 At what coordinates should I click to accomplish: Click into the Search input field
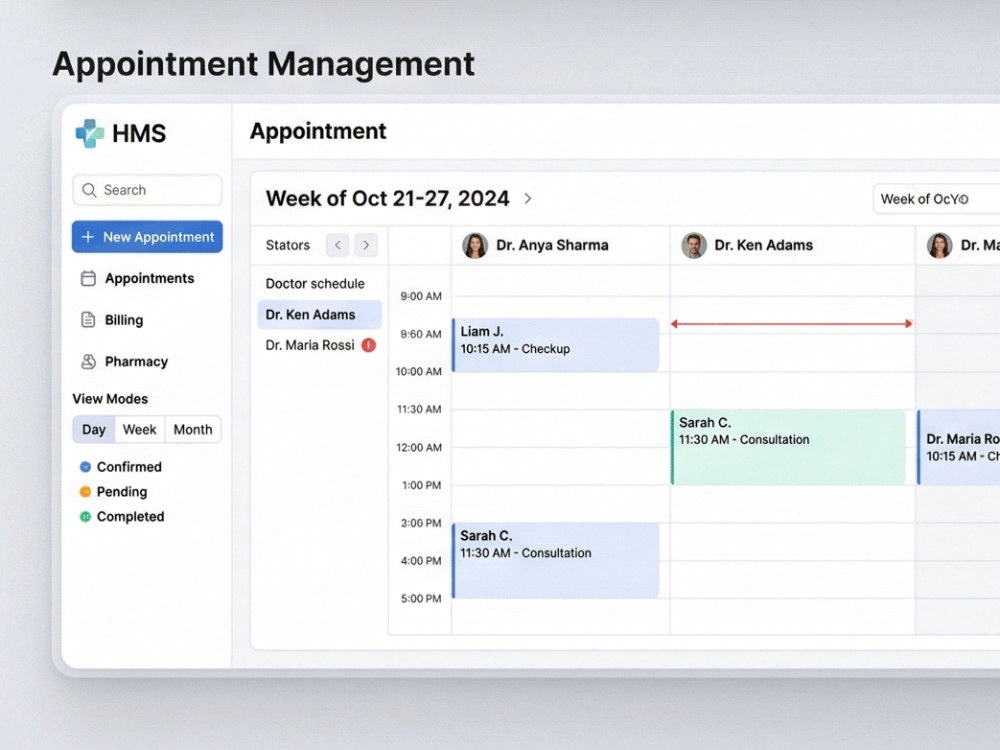pos(147,190)
